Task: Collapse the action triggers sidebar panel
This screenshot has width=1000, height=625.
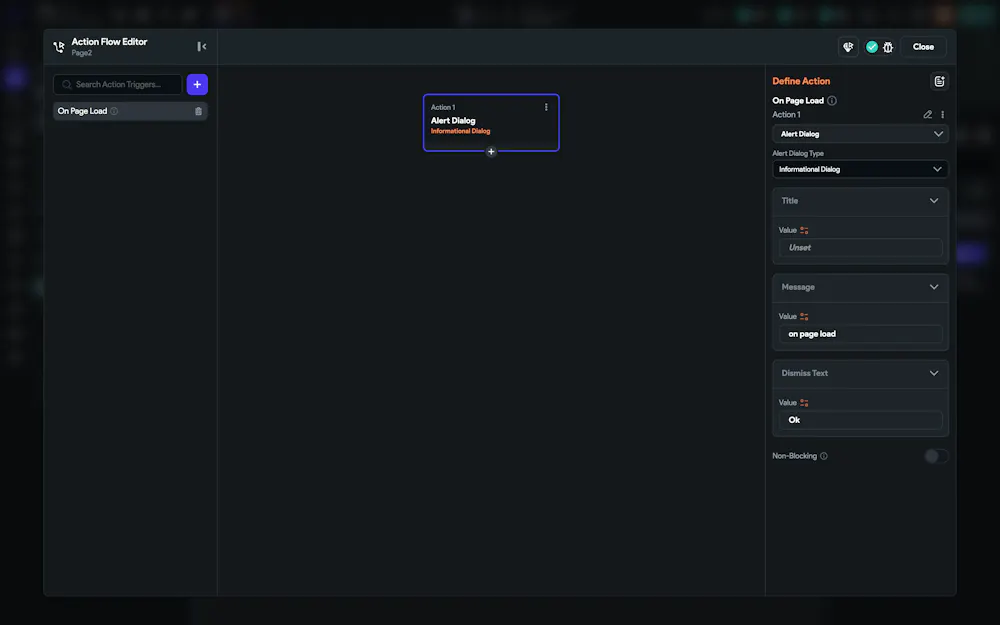Action: coord(202,47)
